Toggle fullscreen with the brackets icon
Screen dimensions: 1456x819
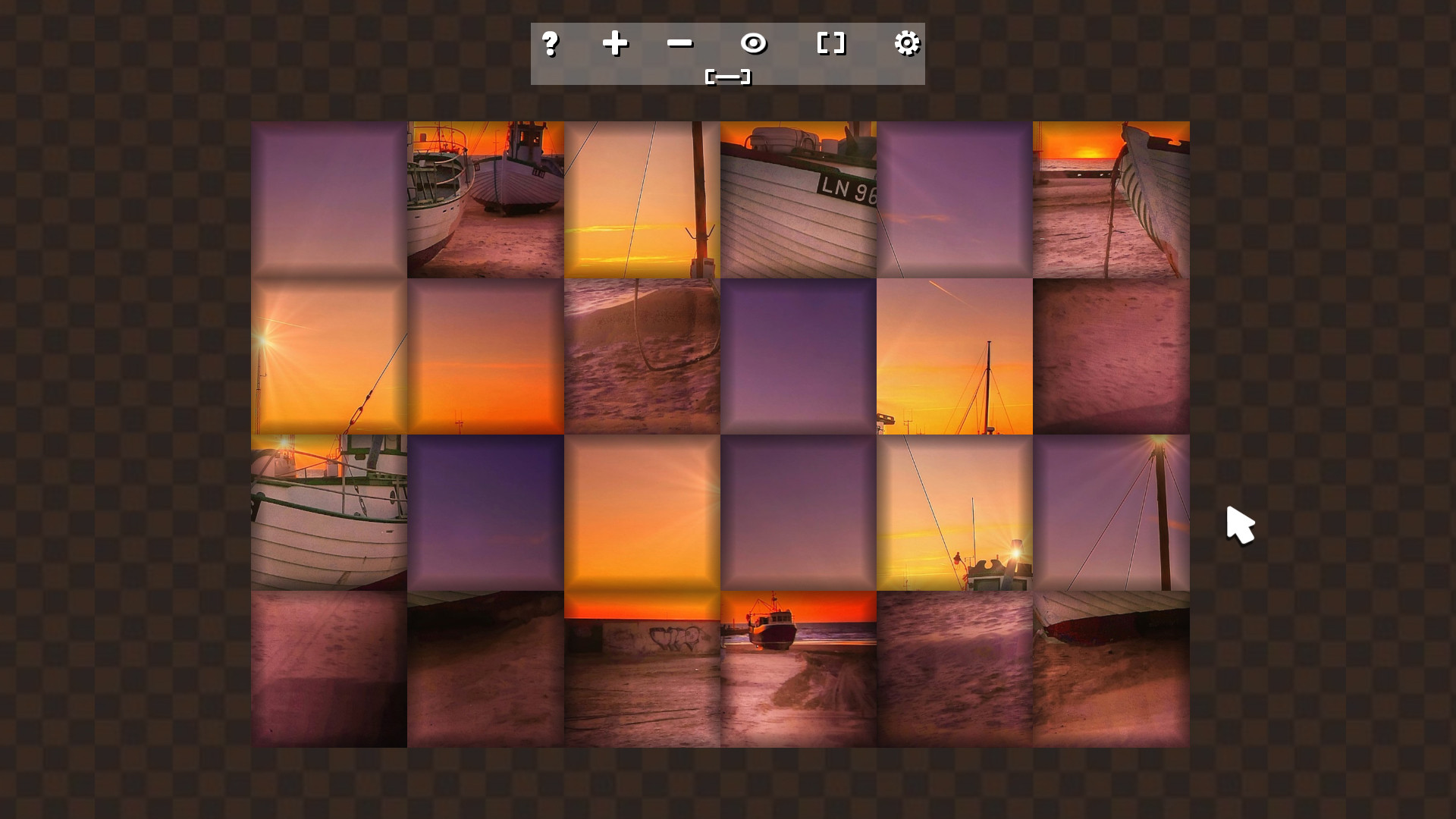click(x=831, y=43)
